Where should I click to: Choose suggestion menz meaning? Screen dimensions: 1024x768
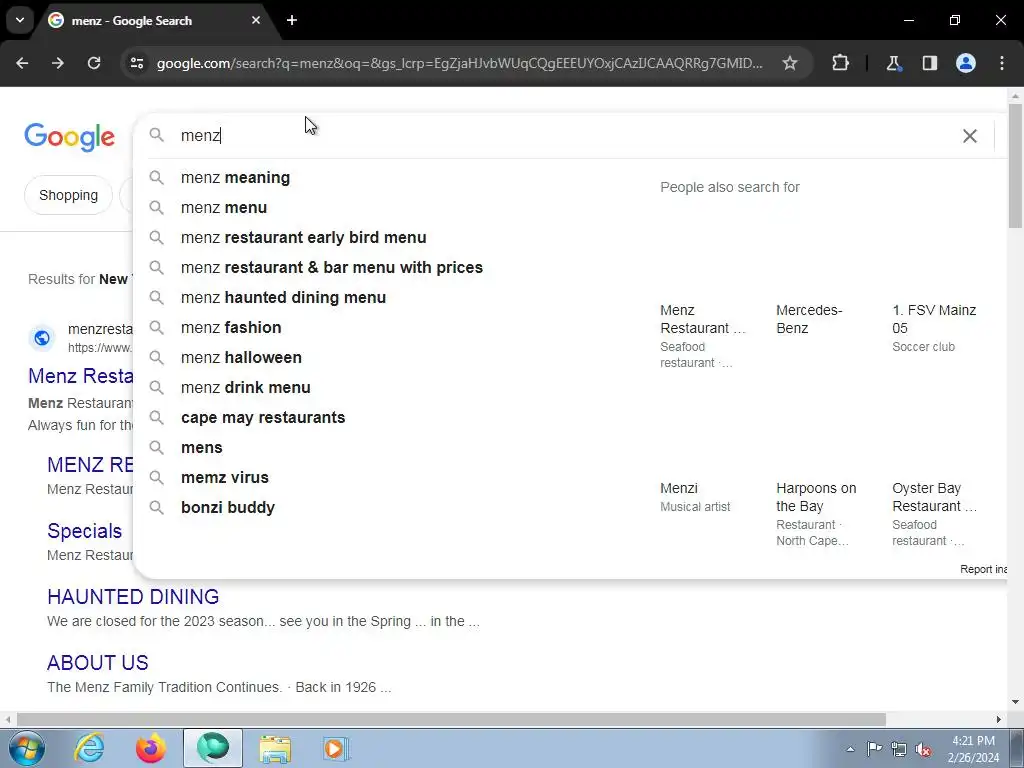click(x=235, y=178)
